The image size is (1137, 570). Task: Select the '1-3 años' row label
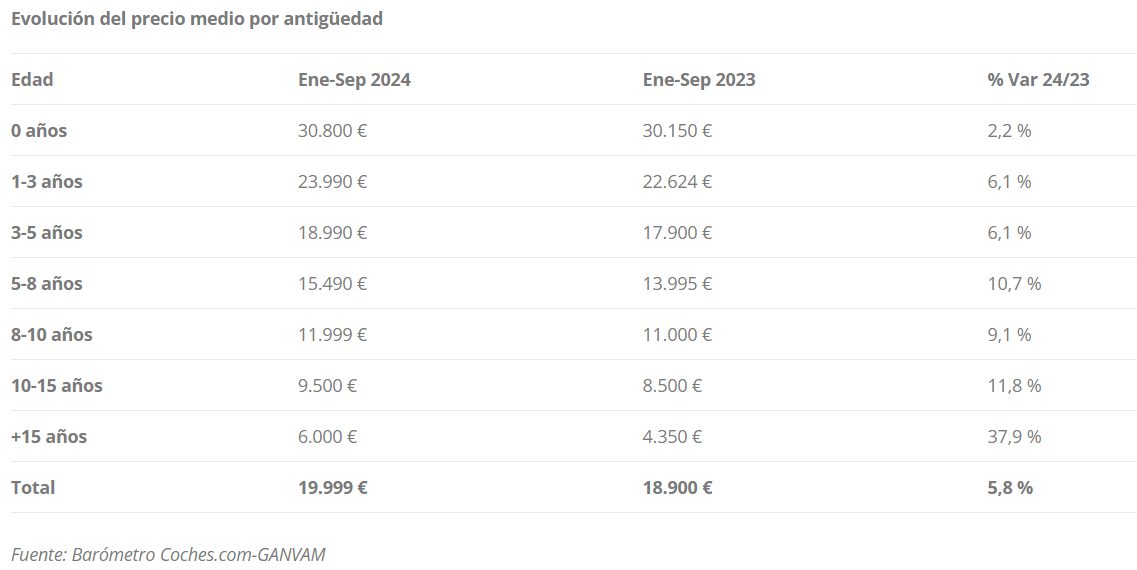47,181
